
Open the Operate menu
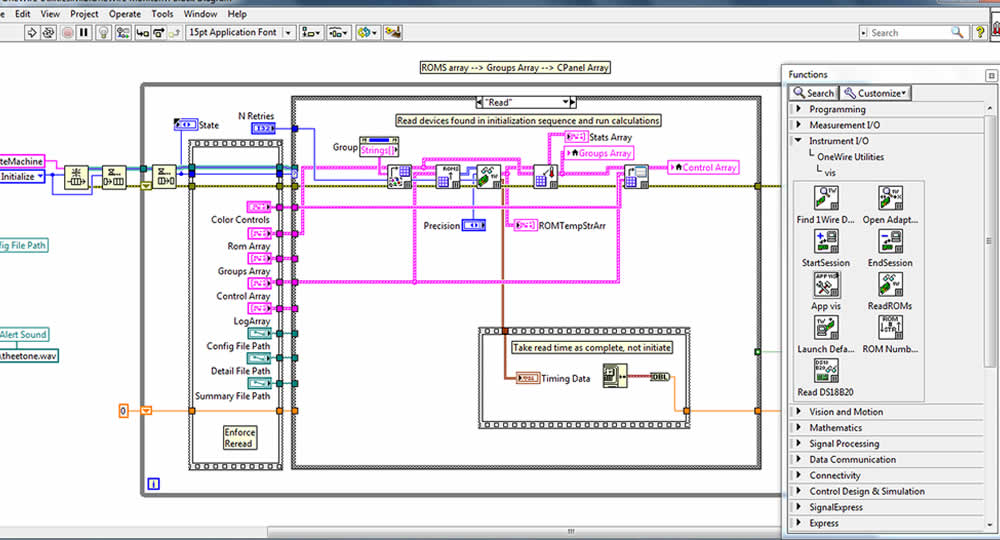pos(125,13)
